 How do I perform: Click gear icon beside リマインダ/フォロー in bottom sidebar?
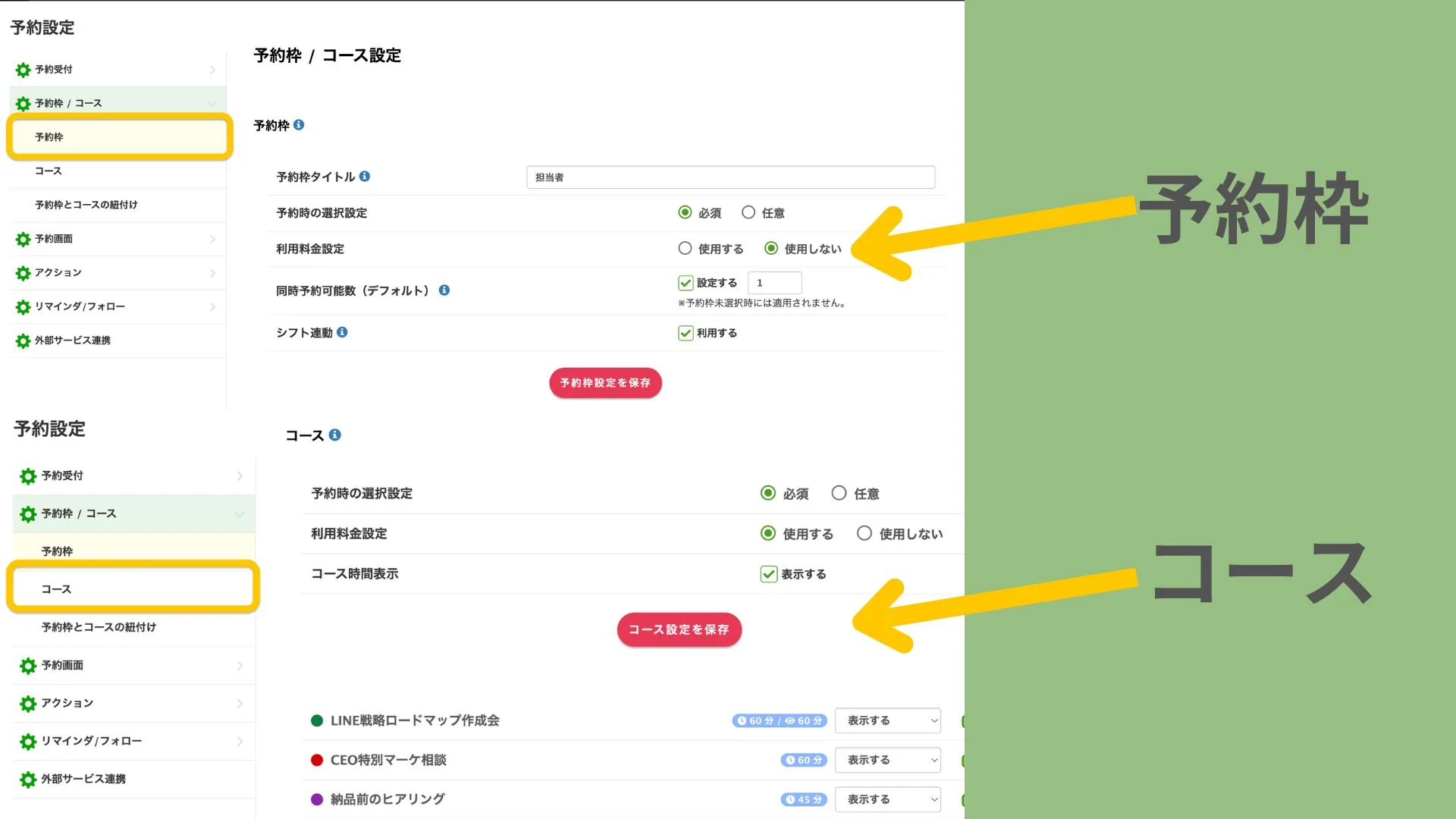click(x=28, y=742)
